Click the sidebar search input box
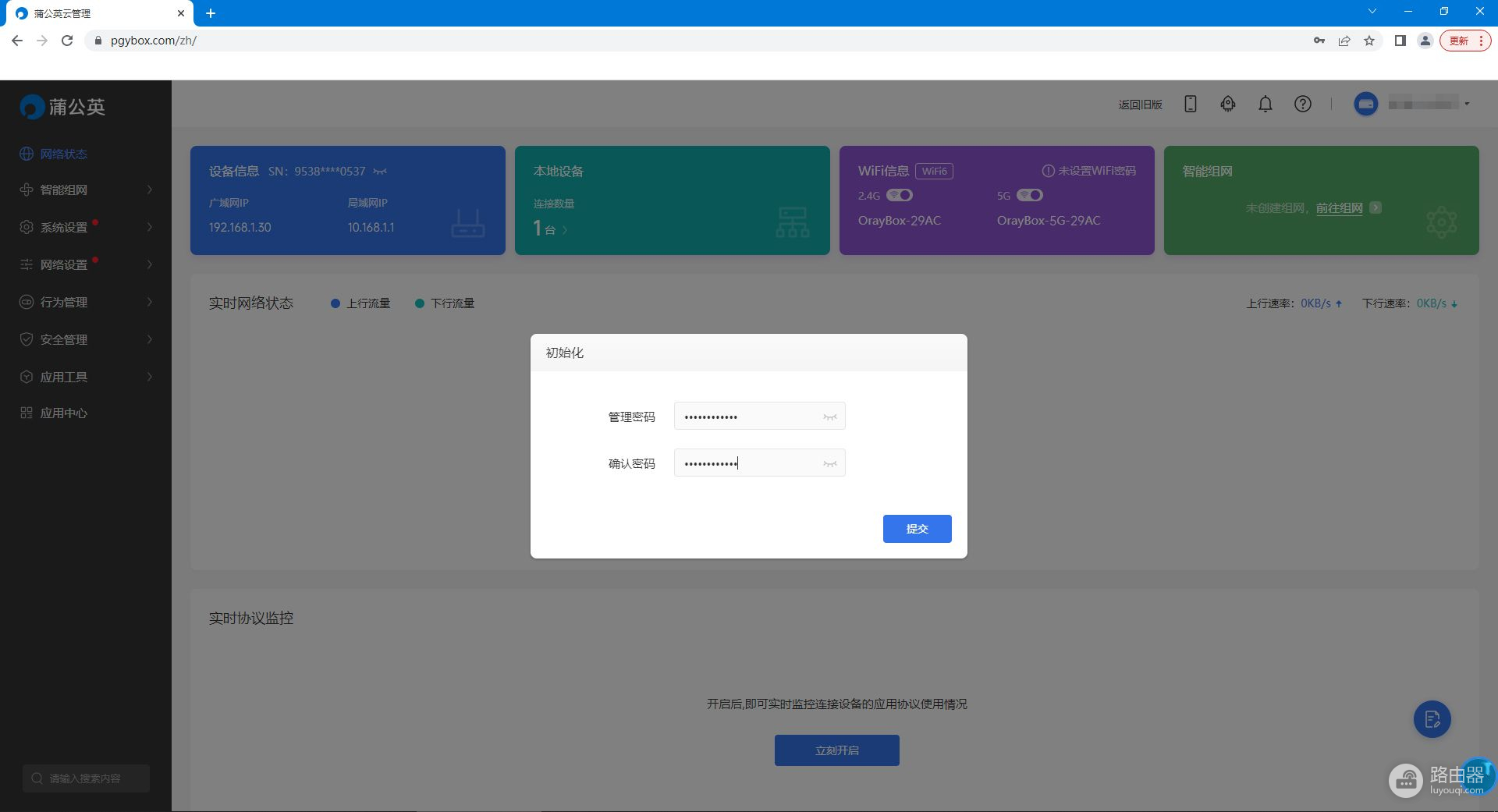This screenshot has width=1498, height=812. tap(86, 778)
